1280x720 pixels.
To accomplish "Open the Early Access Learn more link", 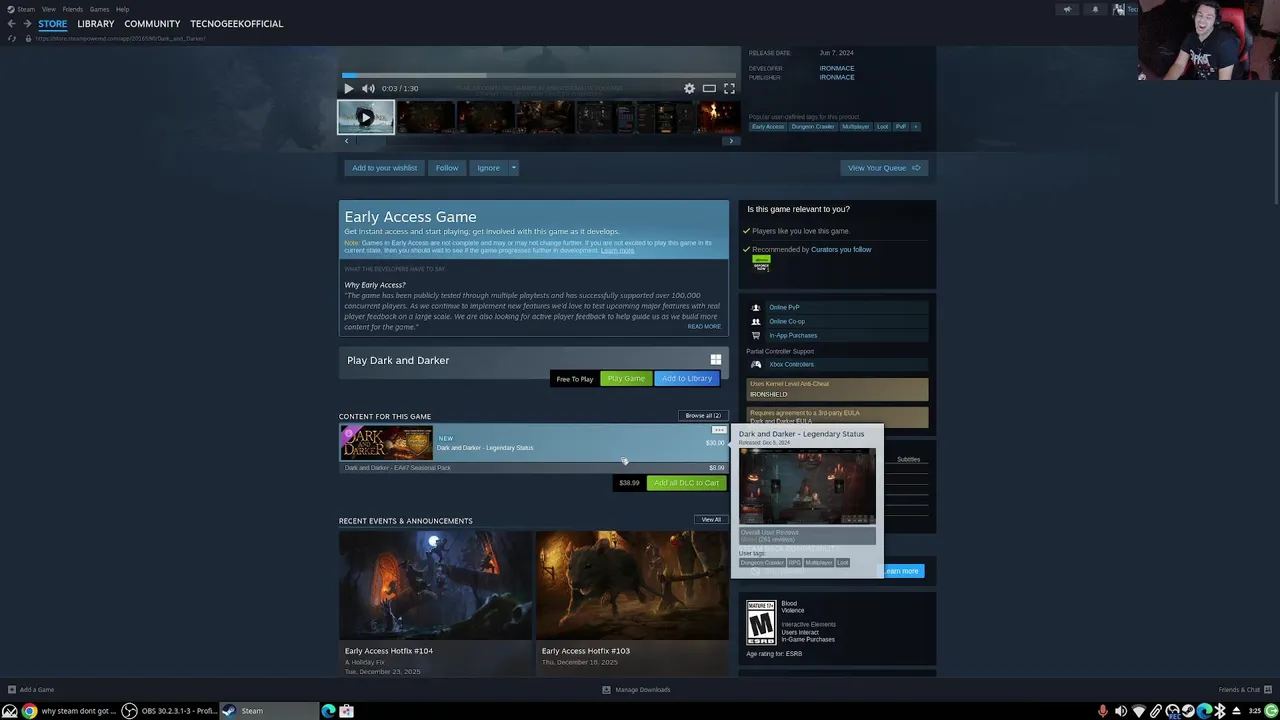I will click(x=617, y=251).
